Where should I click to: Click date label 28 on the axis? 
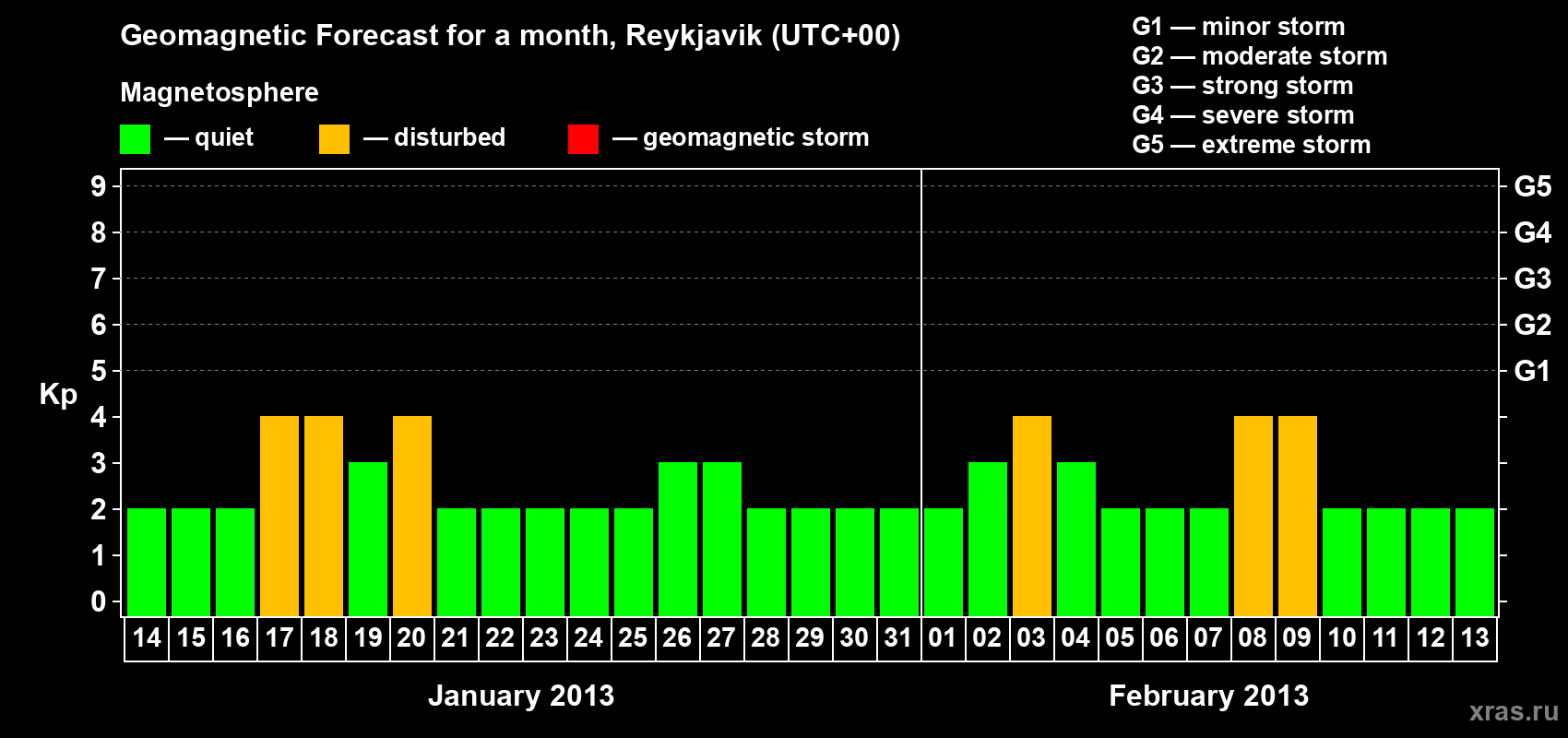766,637
